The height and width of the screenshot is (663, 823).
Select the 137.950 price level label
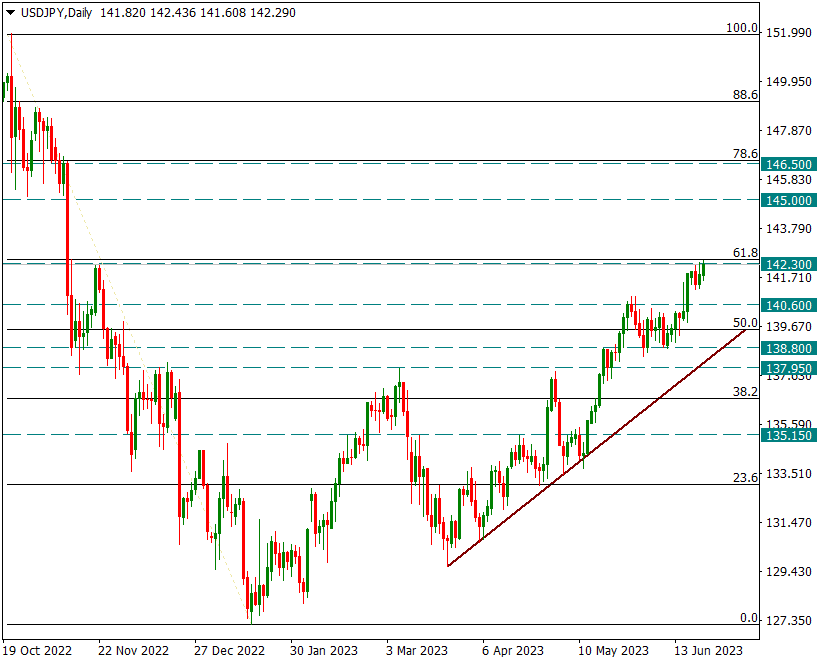(x=789, y=369)
